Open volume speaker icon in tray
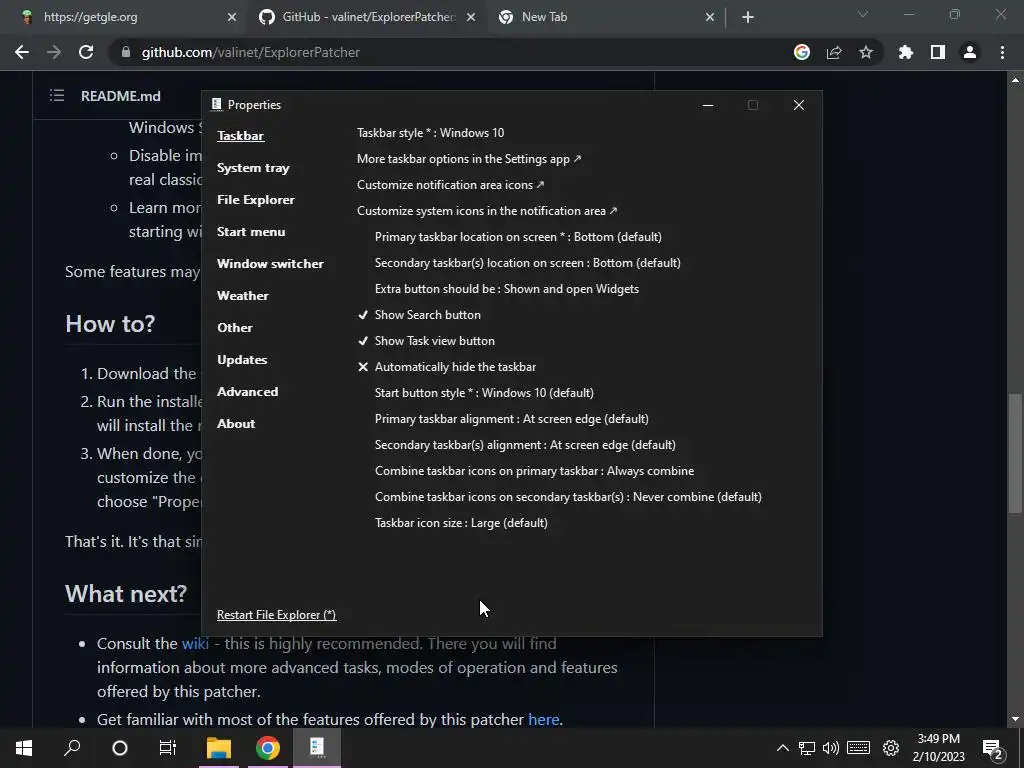The image size is (1024, 768). click(x=831, y=748)
